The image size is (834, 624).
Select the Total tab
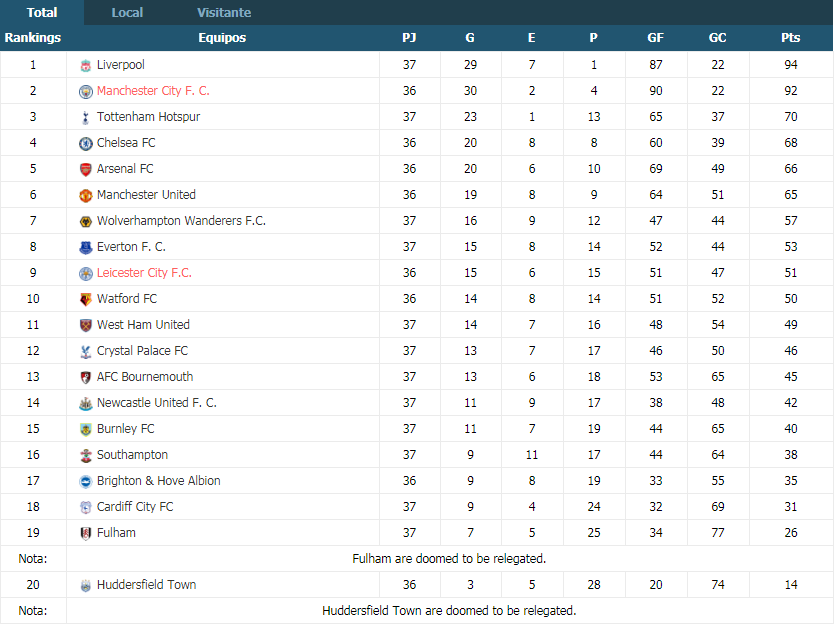[42, 12]
